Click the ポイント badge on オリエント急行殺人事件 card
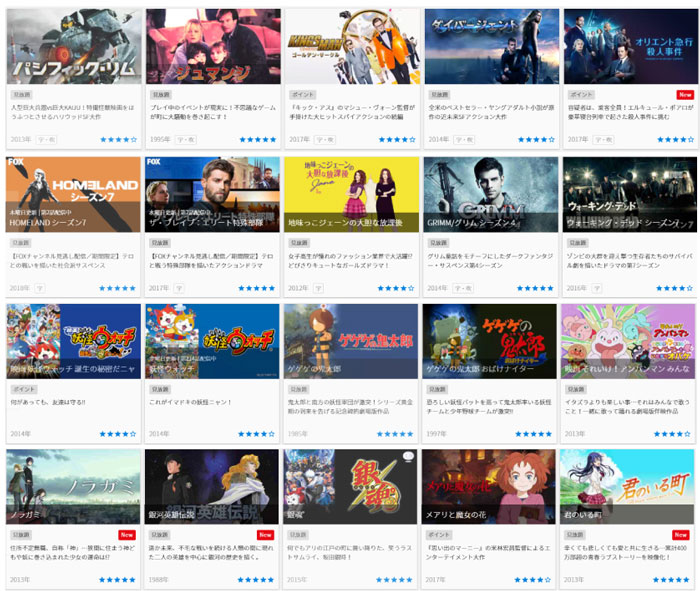 [581, 95]
